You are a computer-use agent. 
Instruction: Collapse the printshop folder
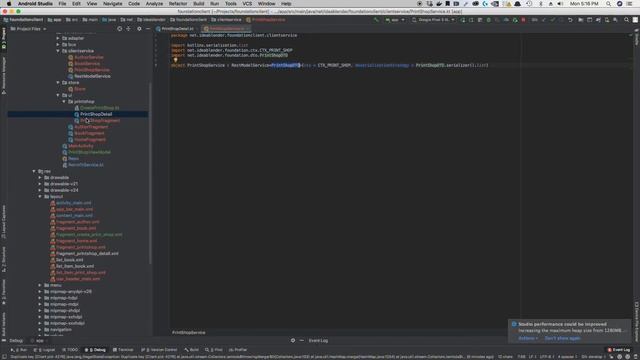tap(64, 101)
